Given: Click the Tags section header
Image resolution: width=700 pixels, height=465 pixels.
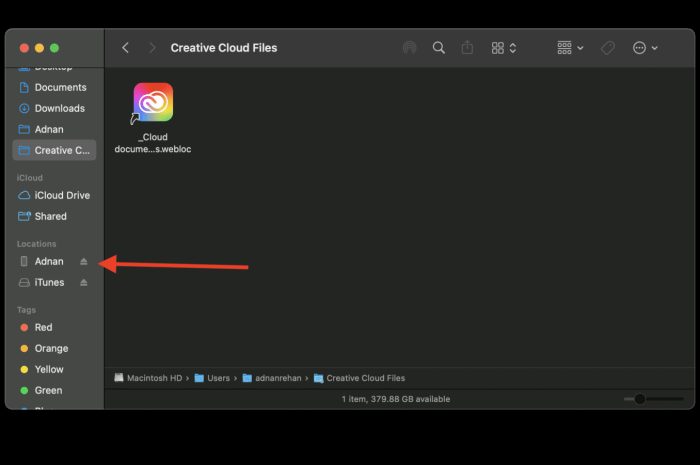Looking at the screenshot, I should click(x=26, y=310).
